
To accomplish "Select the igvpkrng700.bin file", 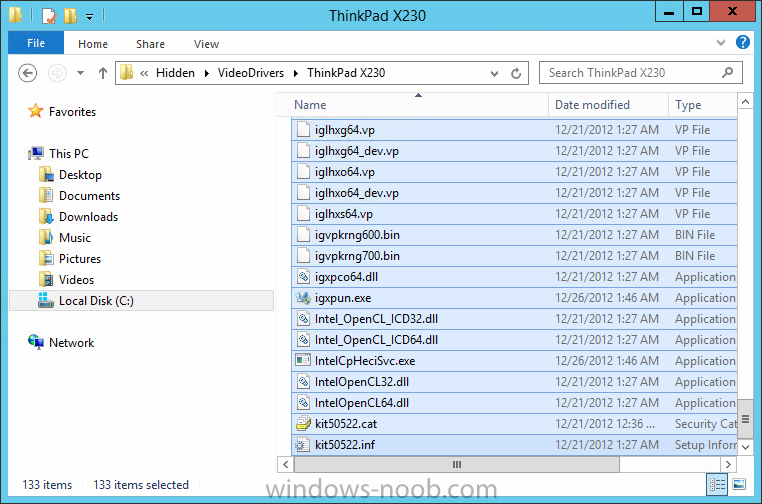I will click(514, 256).
